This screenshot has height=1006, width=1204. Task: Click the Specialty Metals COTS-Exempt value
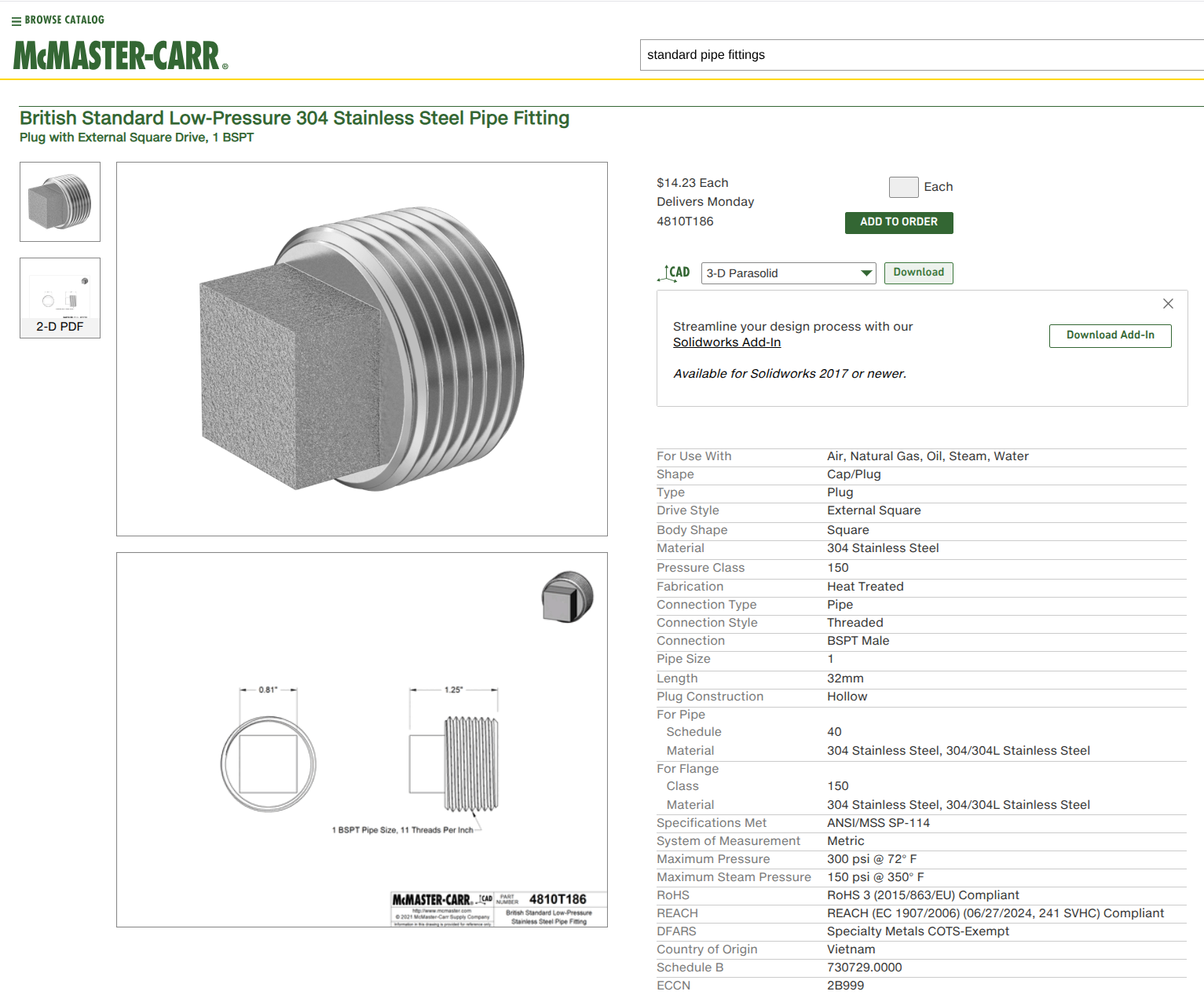[x=918, y=931]
